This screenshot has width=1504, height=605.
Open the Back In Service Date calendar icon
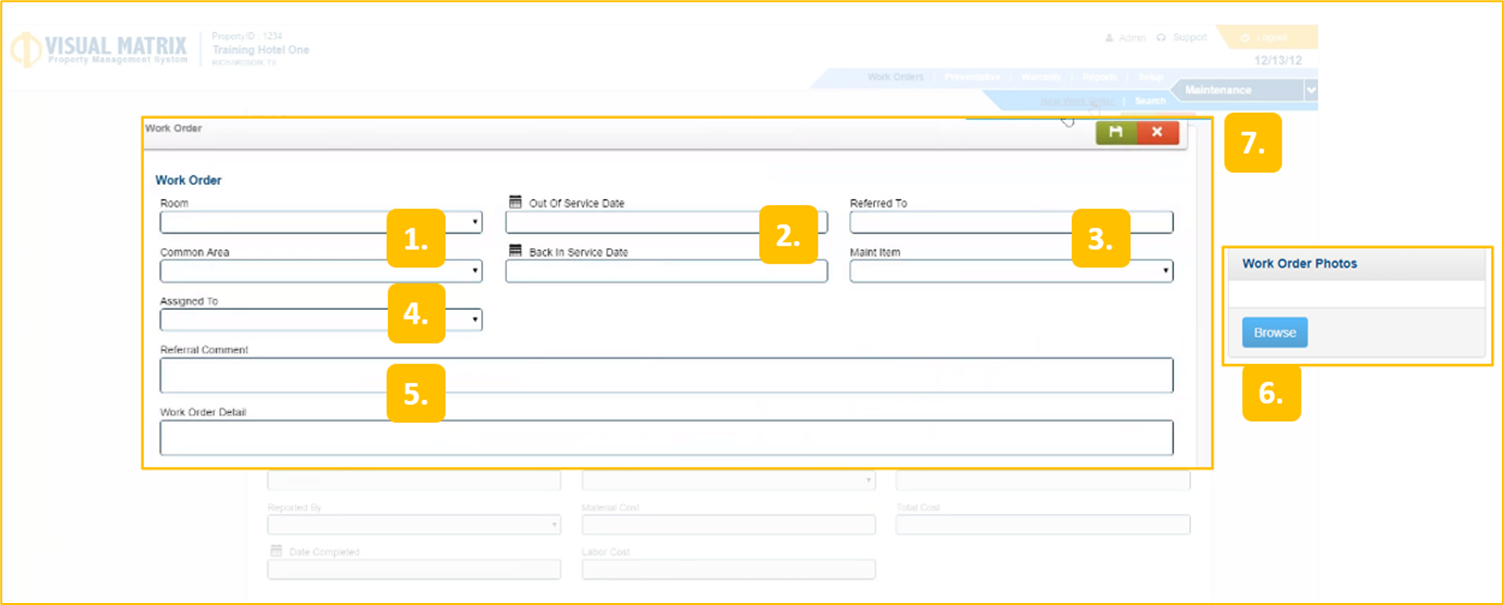coord(516,251)
